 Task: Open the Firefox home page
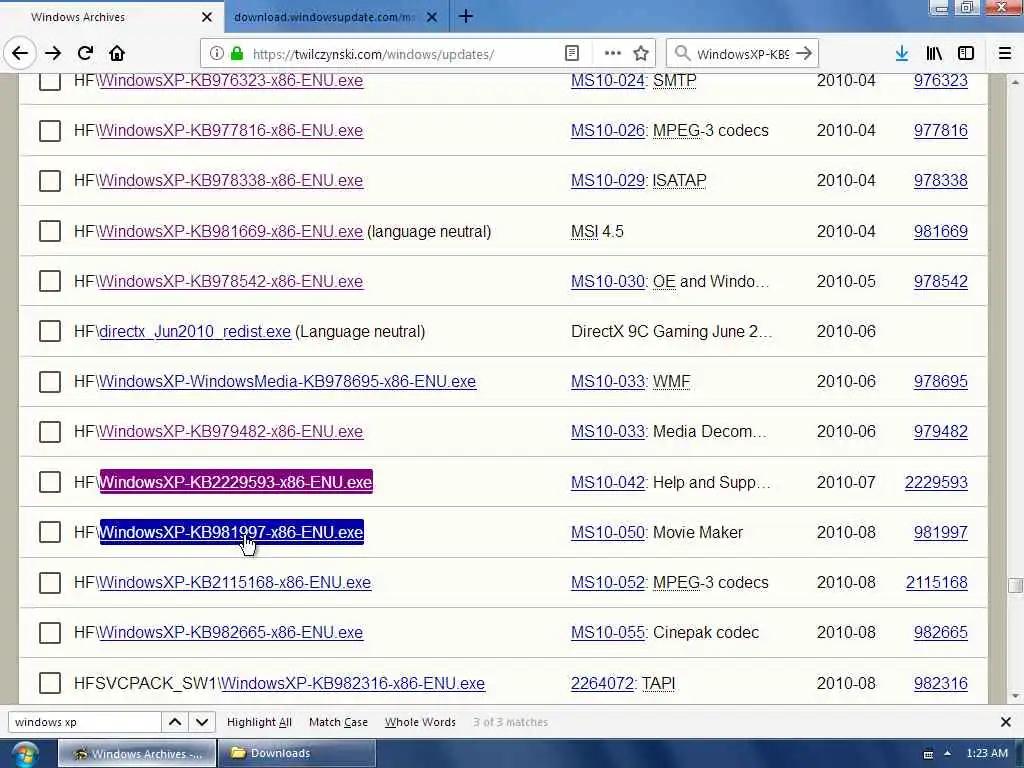point(117,54)
